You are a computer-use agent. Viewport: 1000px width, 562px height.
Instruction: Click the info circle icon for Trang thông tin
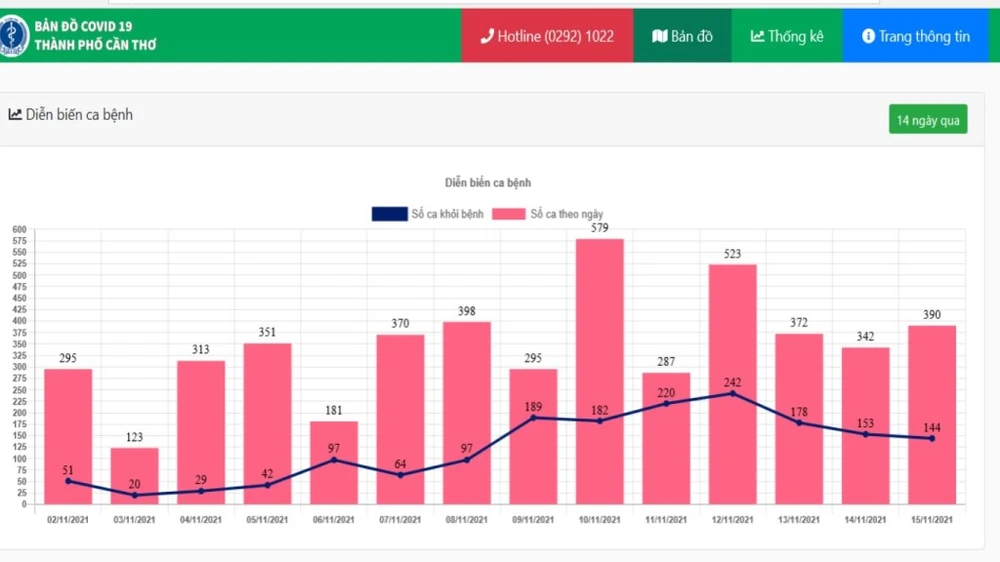[868, 36]
